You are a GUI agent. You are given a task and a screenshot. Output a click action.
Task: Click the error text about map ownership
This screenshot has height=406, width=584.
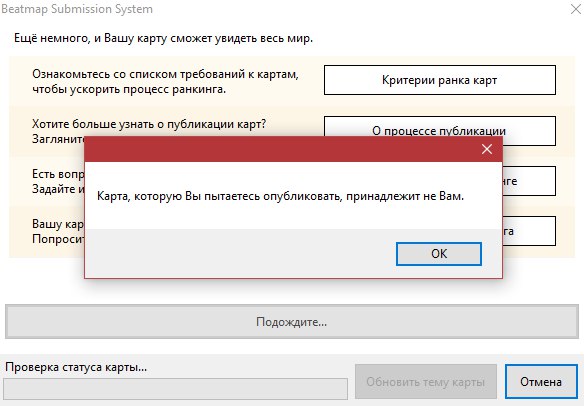pos(280,196)
